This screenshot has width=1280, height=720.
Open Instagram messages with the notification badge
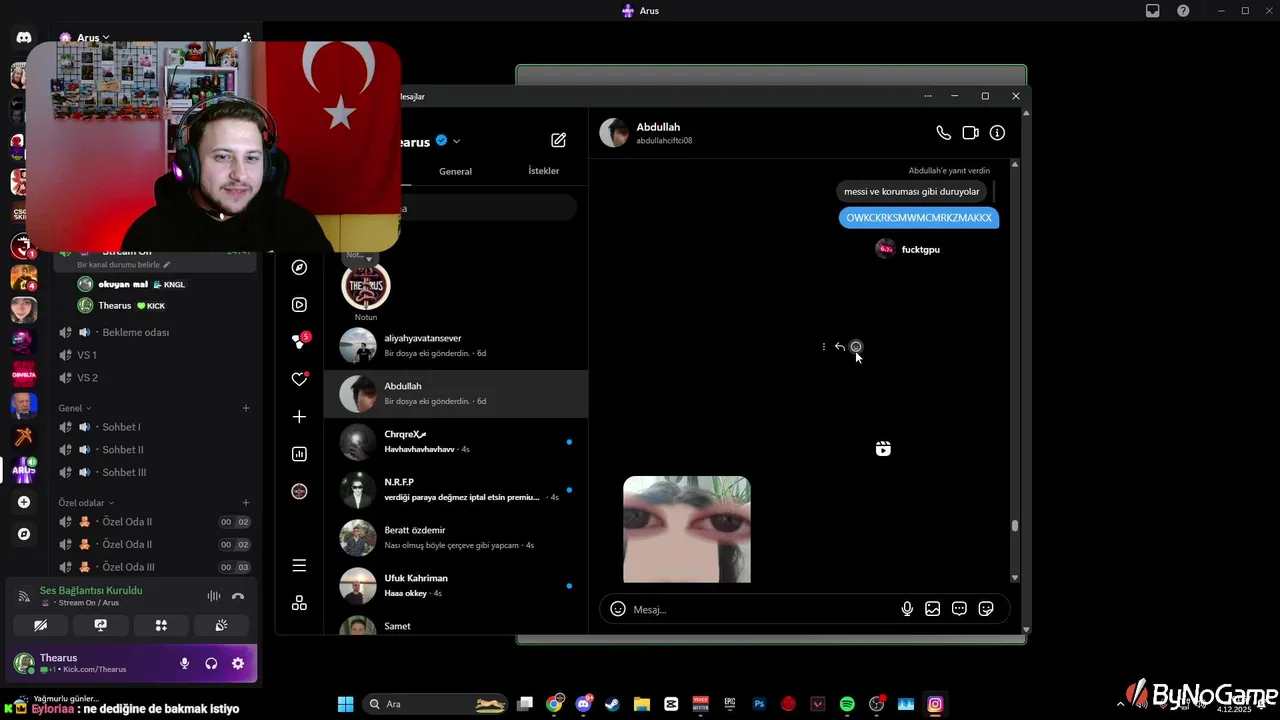tap(300, 341)
